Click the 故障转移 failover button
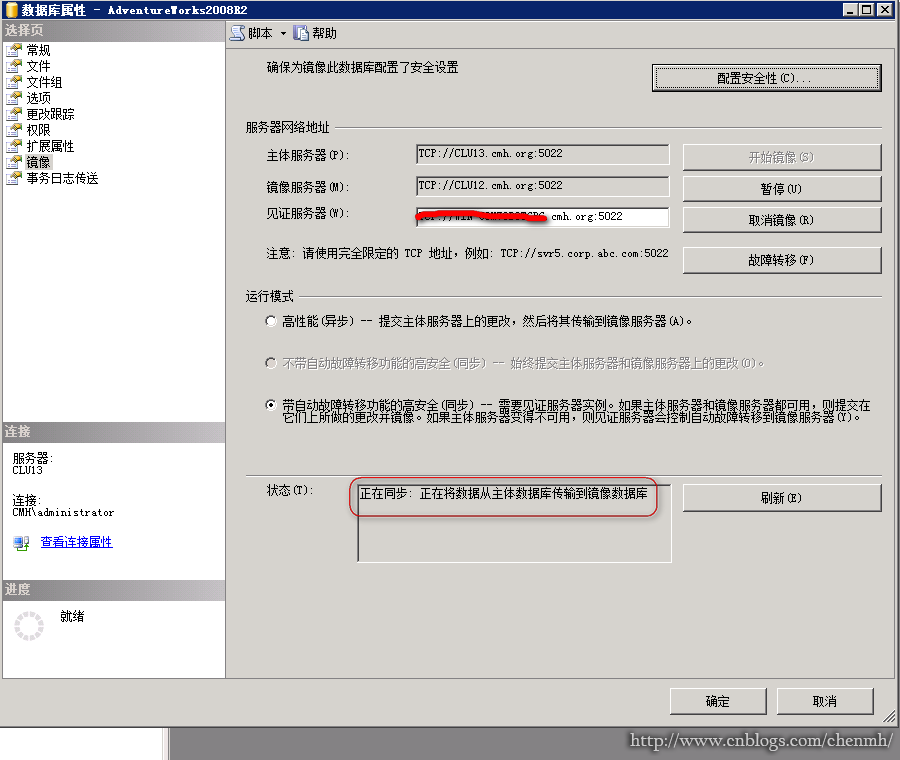The height and width of the screenshot is (760, 900). click(782, 260)
